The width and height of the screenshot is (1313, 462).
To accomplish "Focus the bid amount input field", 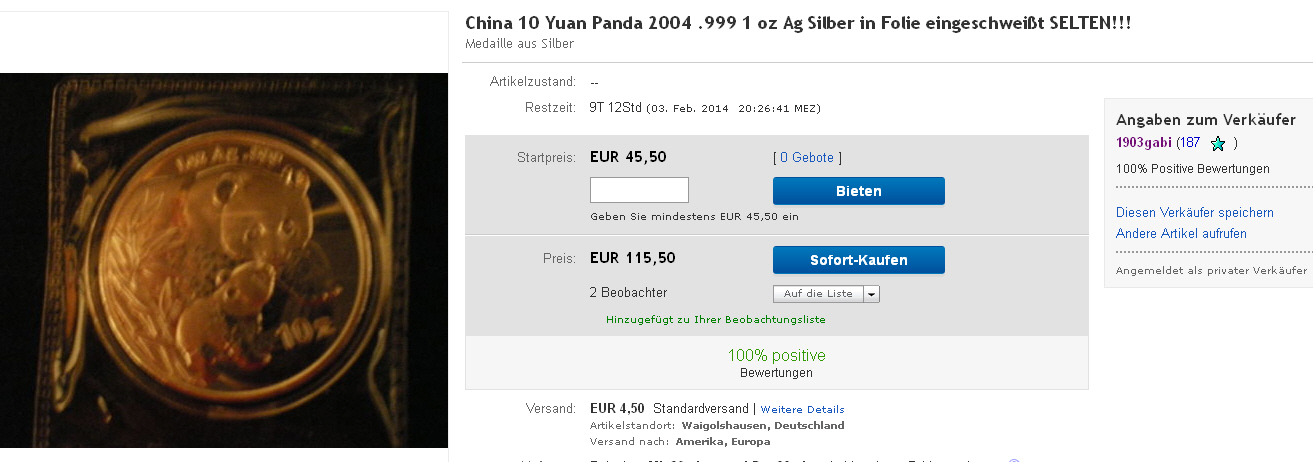I will (x=639, y=190).
